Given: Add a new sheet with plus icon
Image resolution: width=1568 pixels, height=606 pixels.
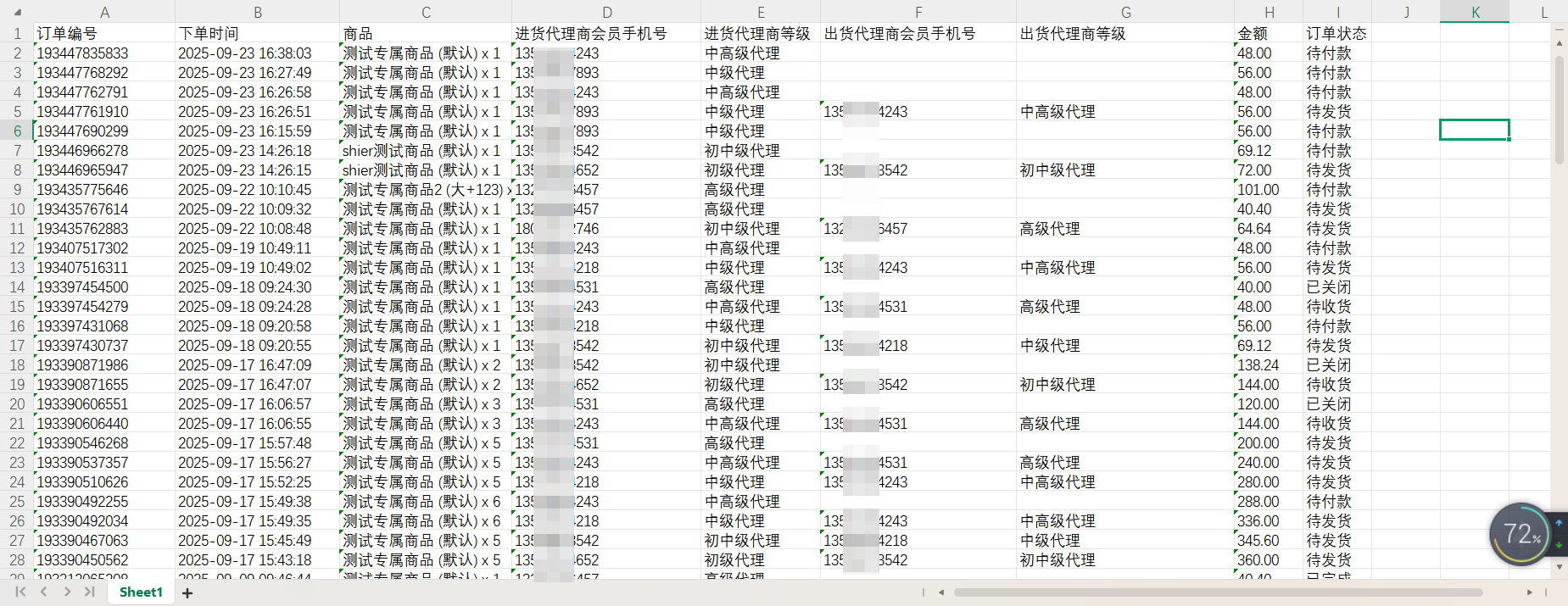Looking at the screenshot, I should tap(187, 592).
